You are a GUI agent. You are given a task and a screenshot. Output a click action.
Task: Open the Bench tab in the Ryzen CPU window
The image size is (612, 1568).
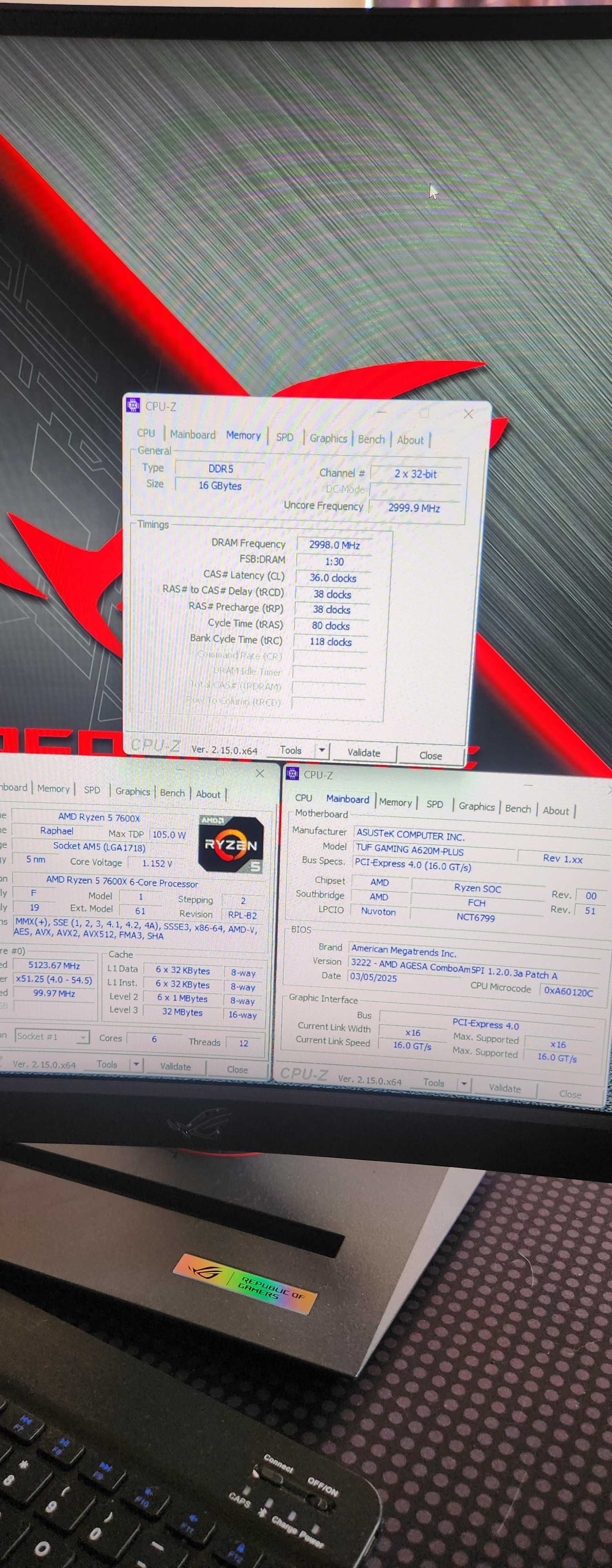pyautogui.click(x=172, y=793)
